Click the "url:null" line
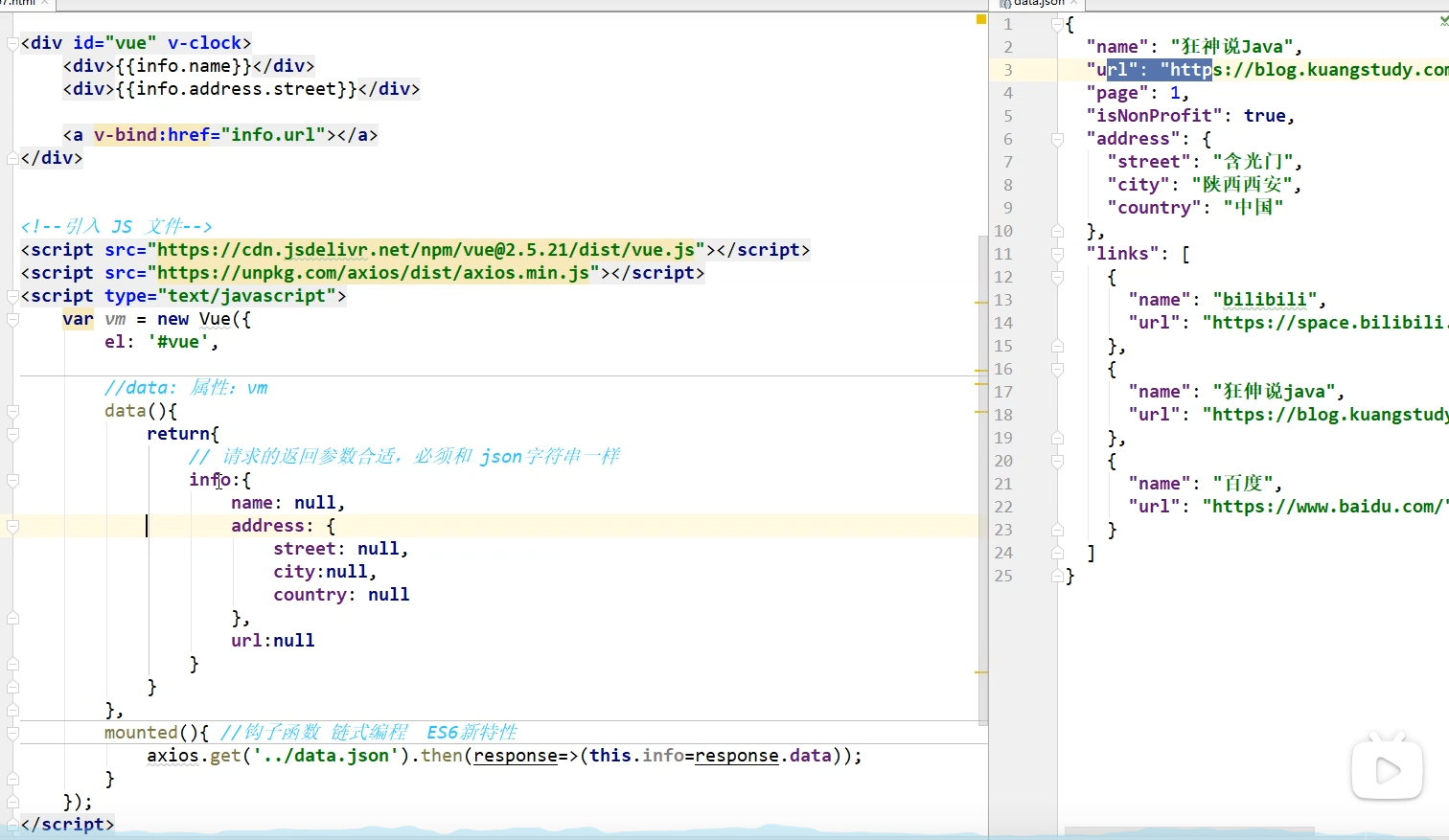1449x840 pixels. [273, 641]
